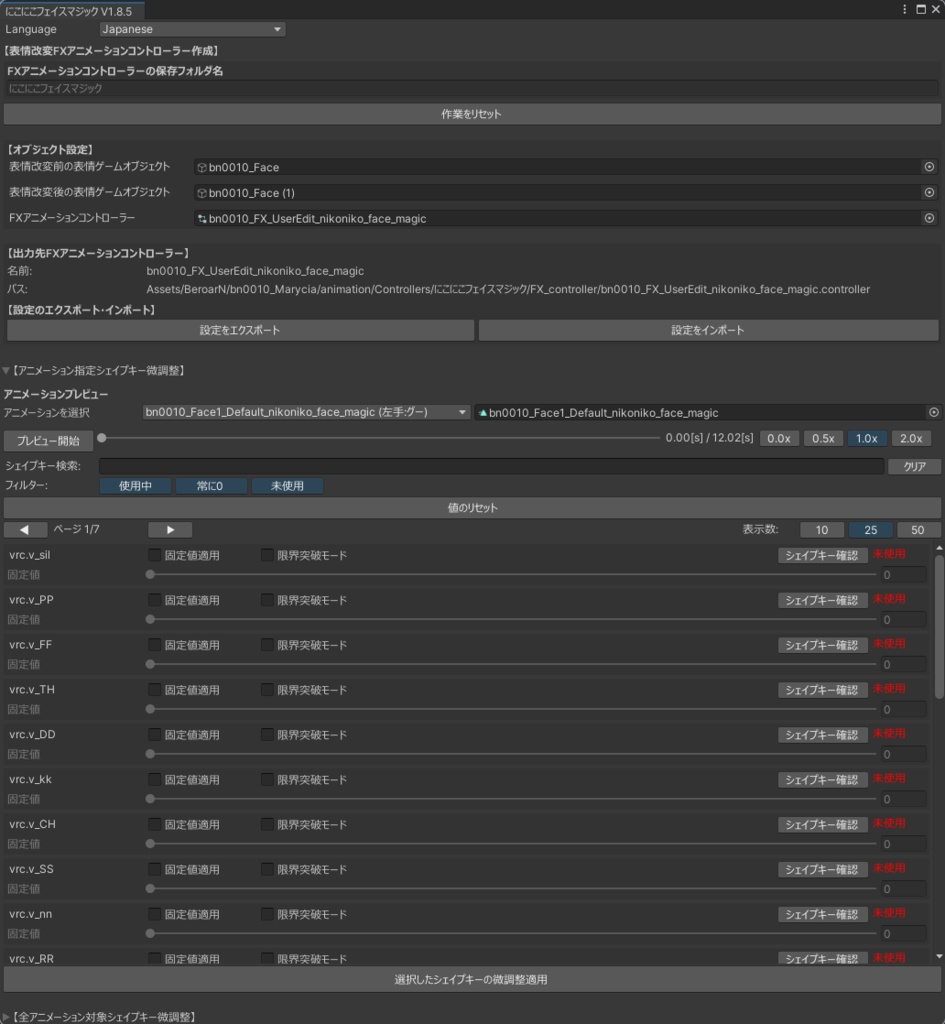Click the 作業をリセット button
This screenshot has width=945, height=1024.
(x=472, y=114)
